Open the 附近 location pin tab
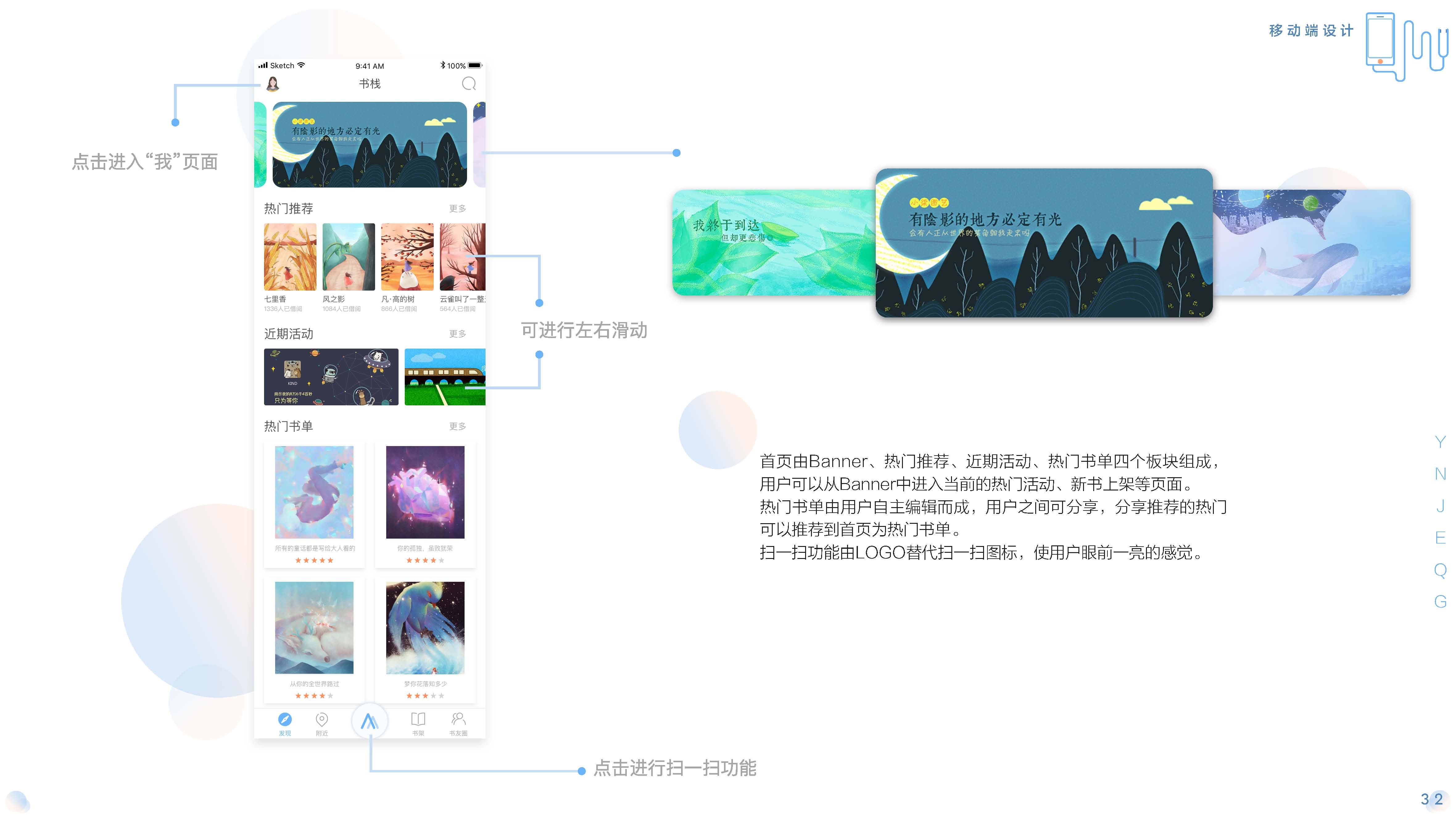Screen dimensions: 1456x819 [x=322, y=720]
